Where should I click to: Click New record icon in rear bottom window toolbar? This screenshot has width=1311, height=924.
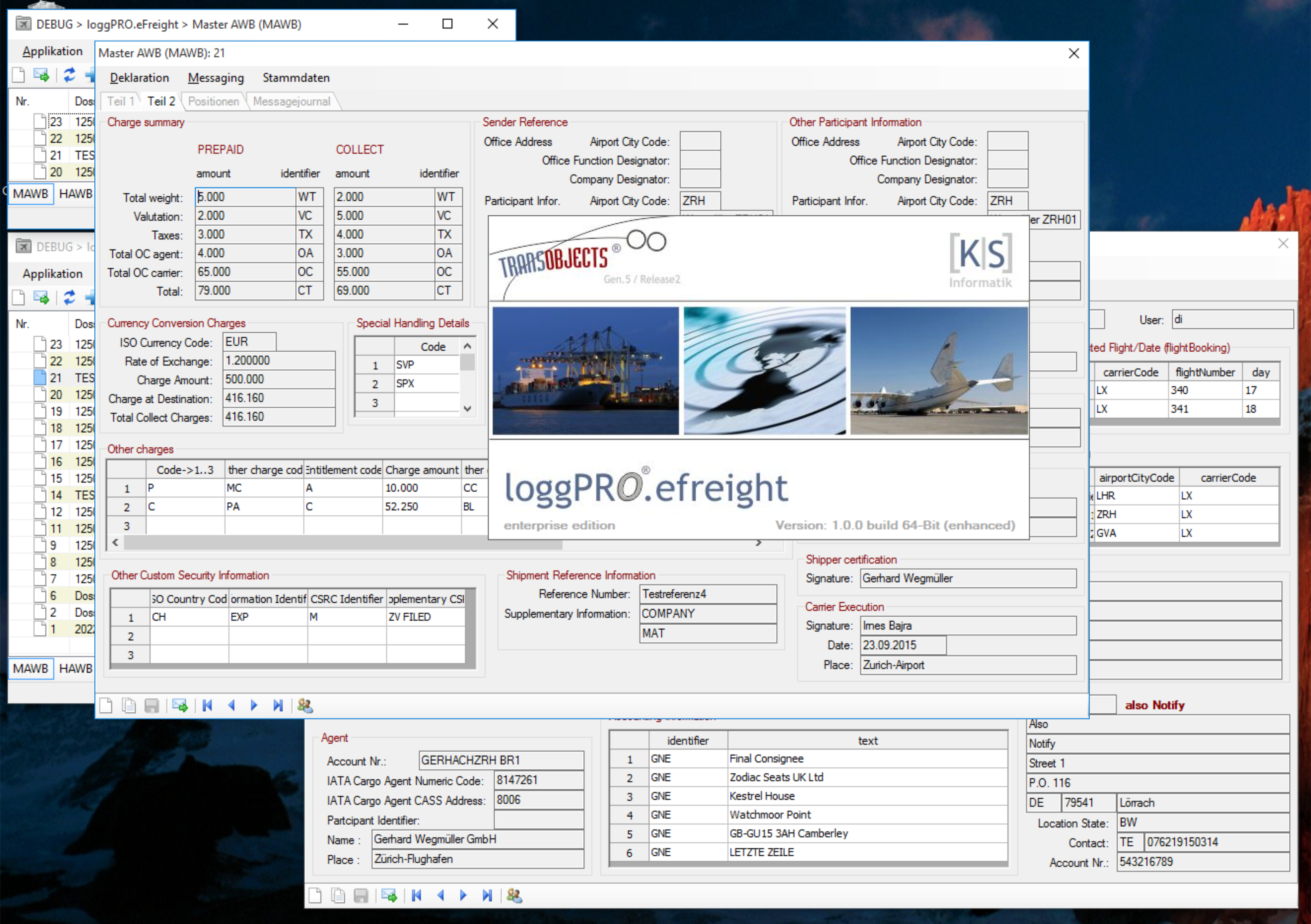(x=315, y=895)
